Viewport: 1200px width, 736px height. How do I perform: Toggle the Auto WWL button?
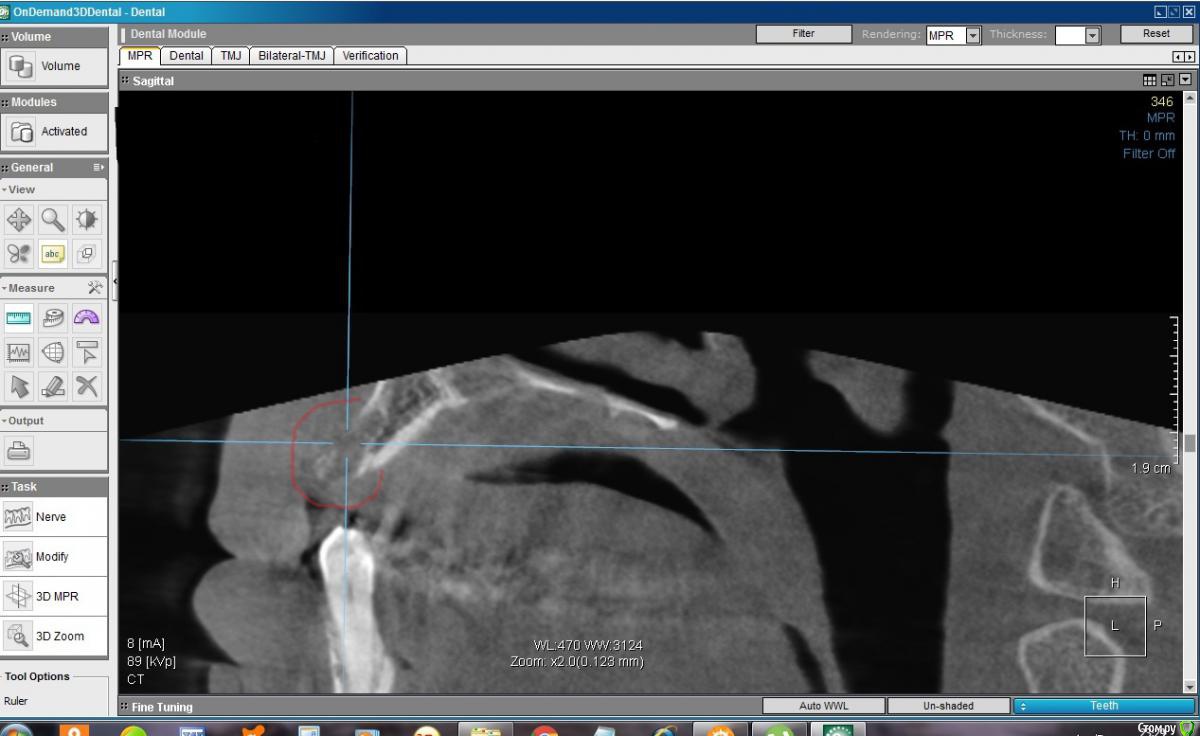tap(824, 706)
